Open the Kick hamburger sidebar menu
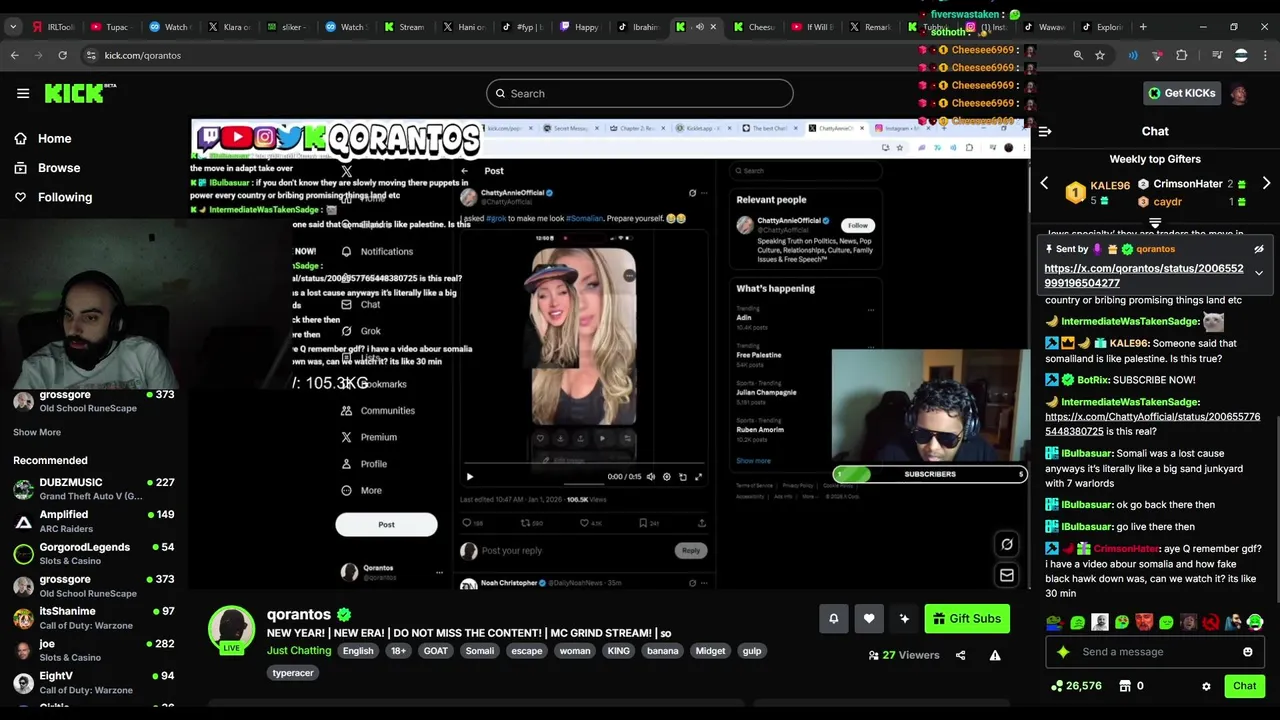Screen dimensions: 1280x720 pyautogui.click(x=23, y=93)
